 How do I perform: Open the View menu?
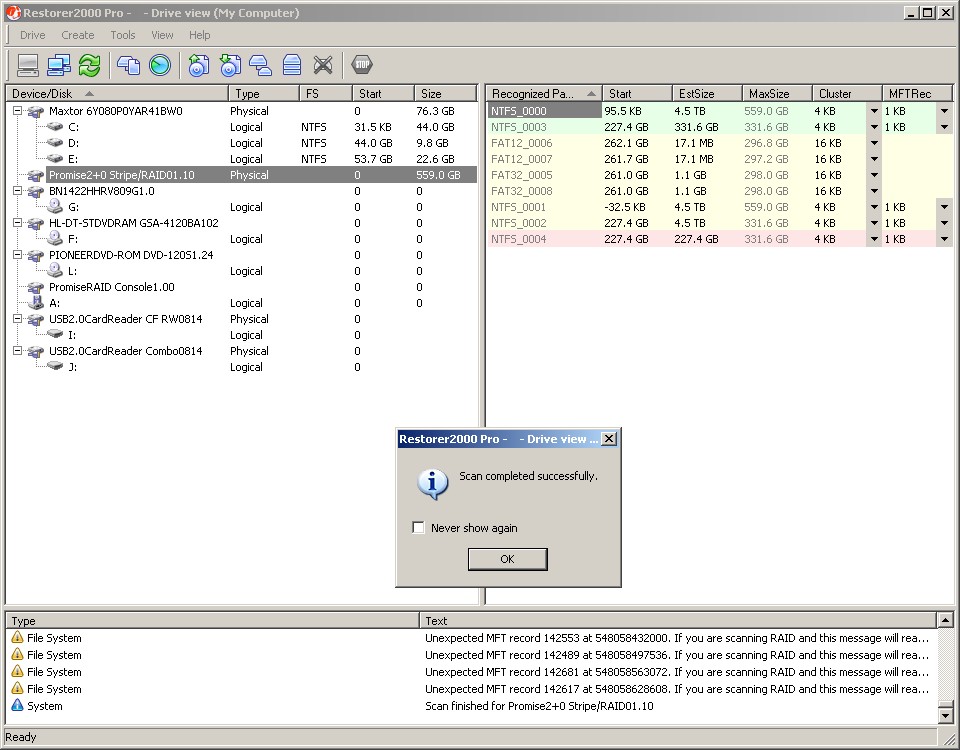(162, 35)
